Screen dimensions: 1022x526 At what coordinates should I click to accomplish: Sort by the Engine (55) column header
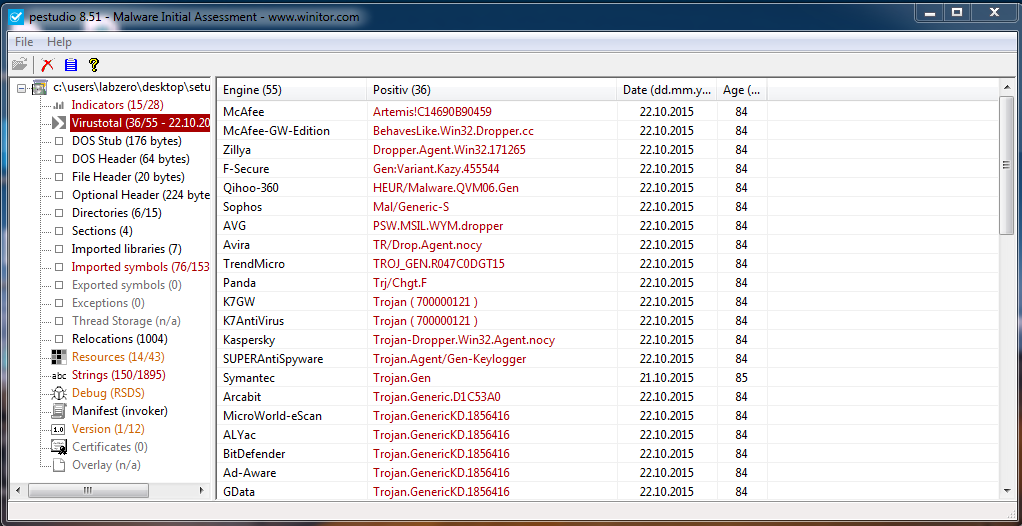tap(292, 90)
